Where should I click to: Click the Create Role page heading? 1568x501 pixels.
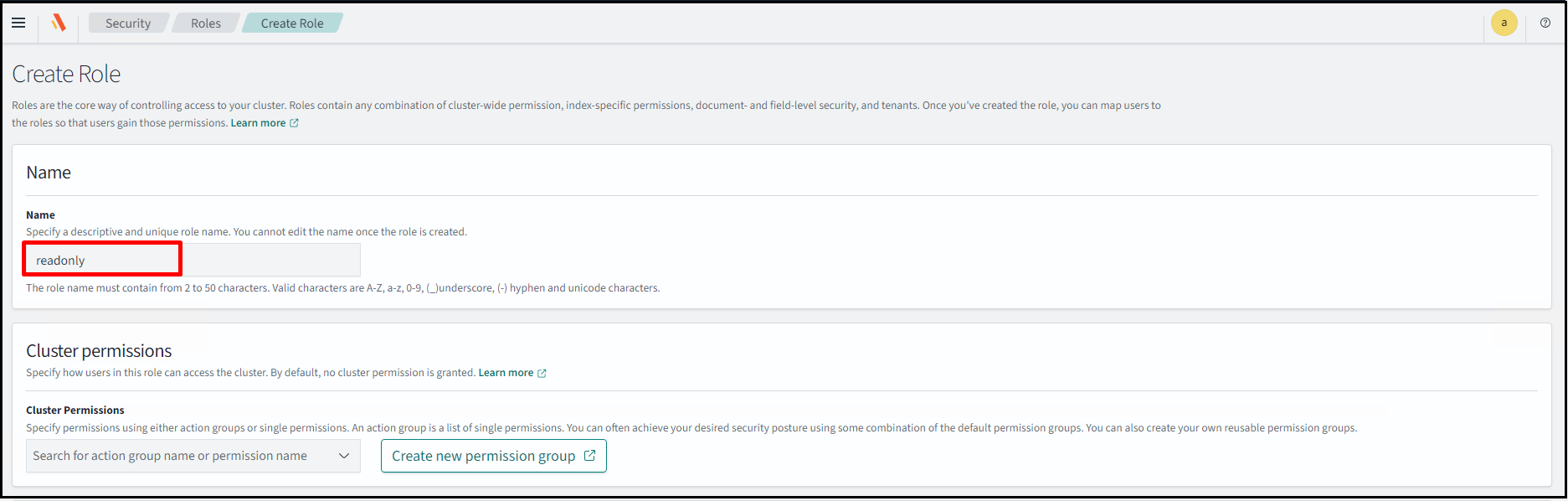tap(66, 75)
